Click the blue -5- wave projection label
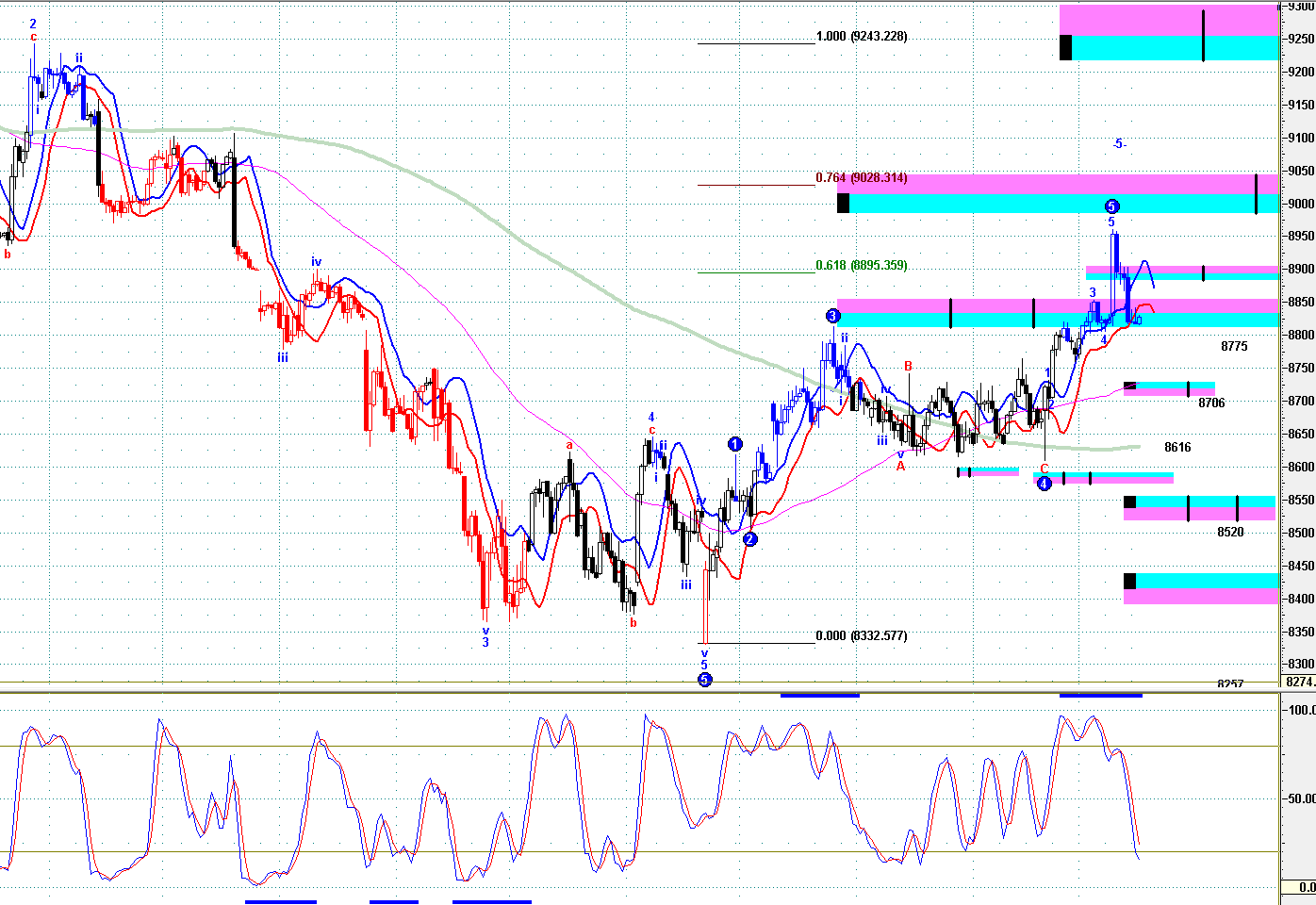This screenshot has width=1316, height=905. pos(1119,144)
